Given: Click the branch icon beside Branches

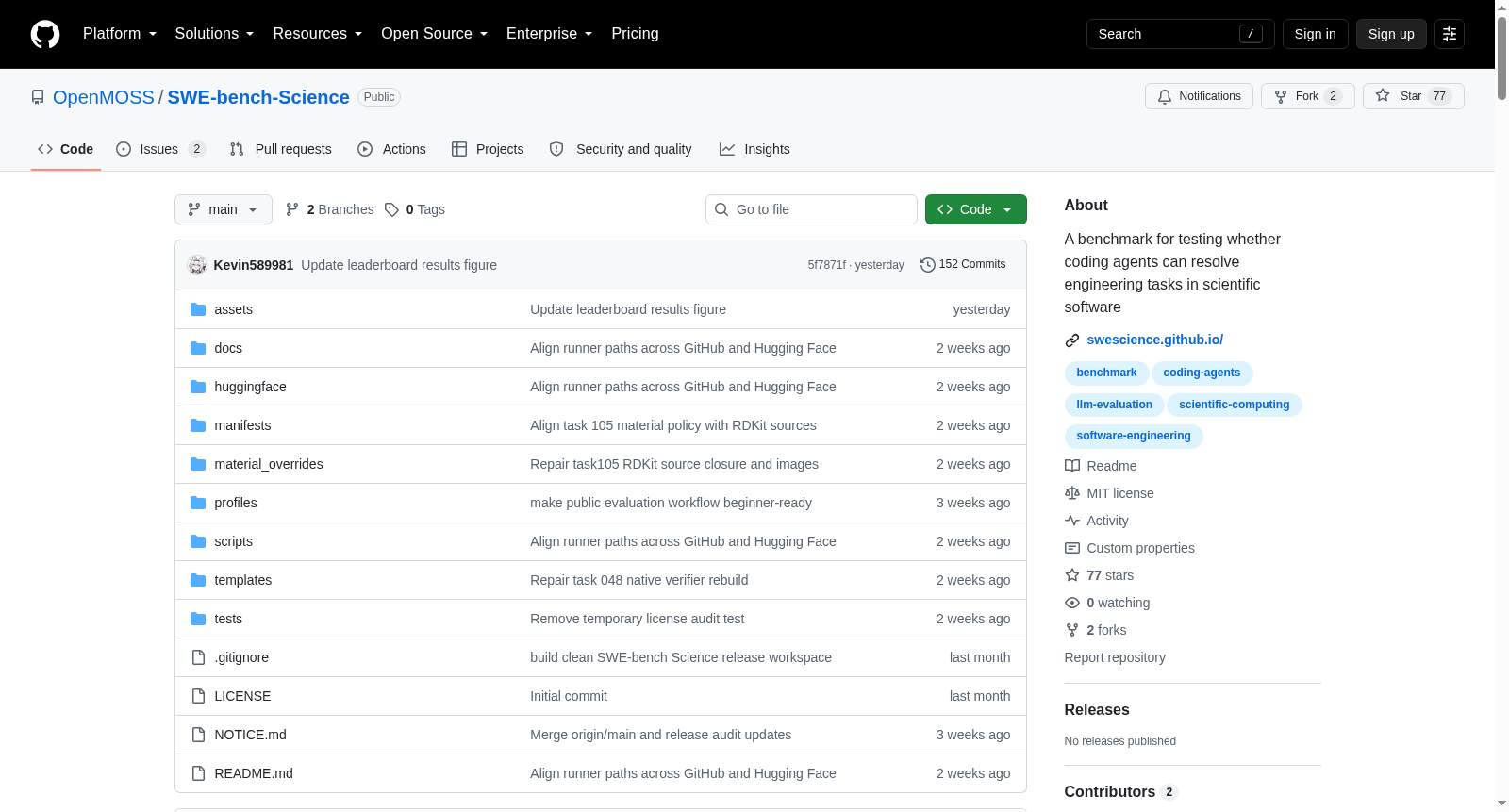Looking at the screenshot, I should [292, 209].
